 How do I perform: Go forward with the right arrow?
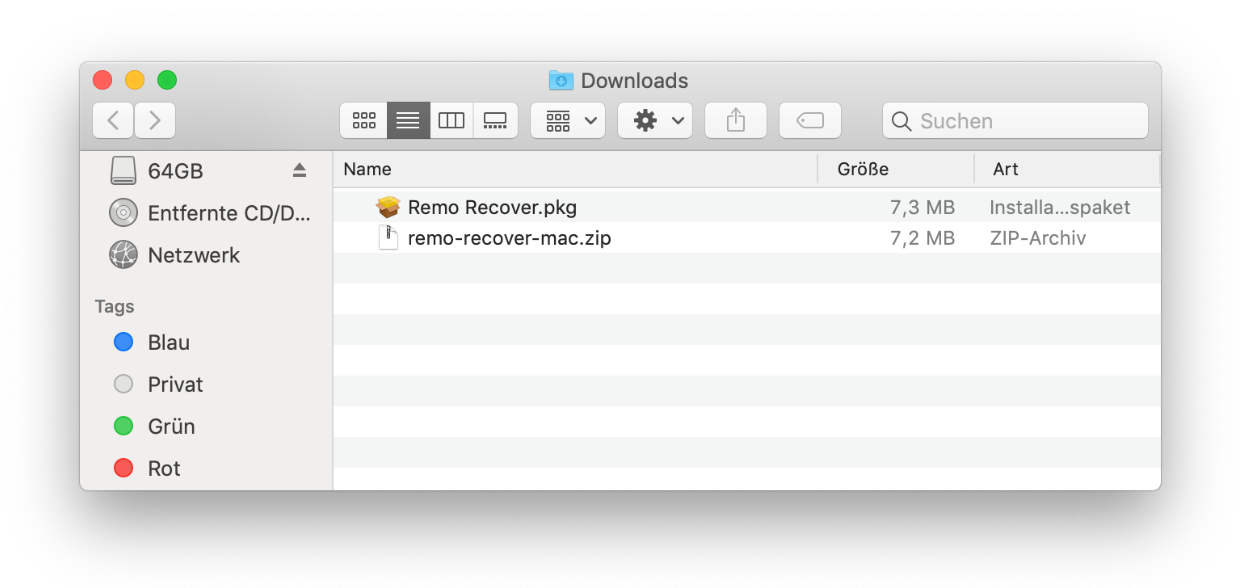coord(155,121)
